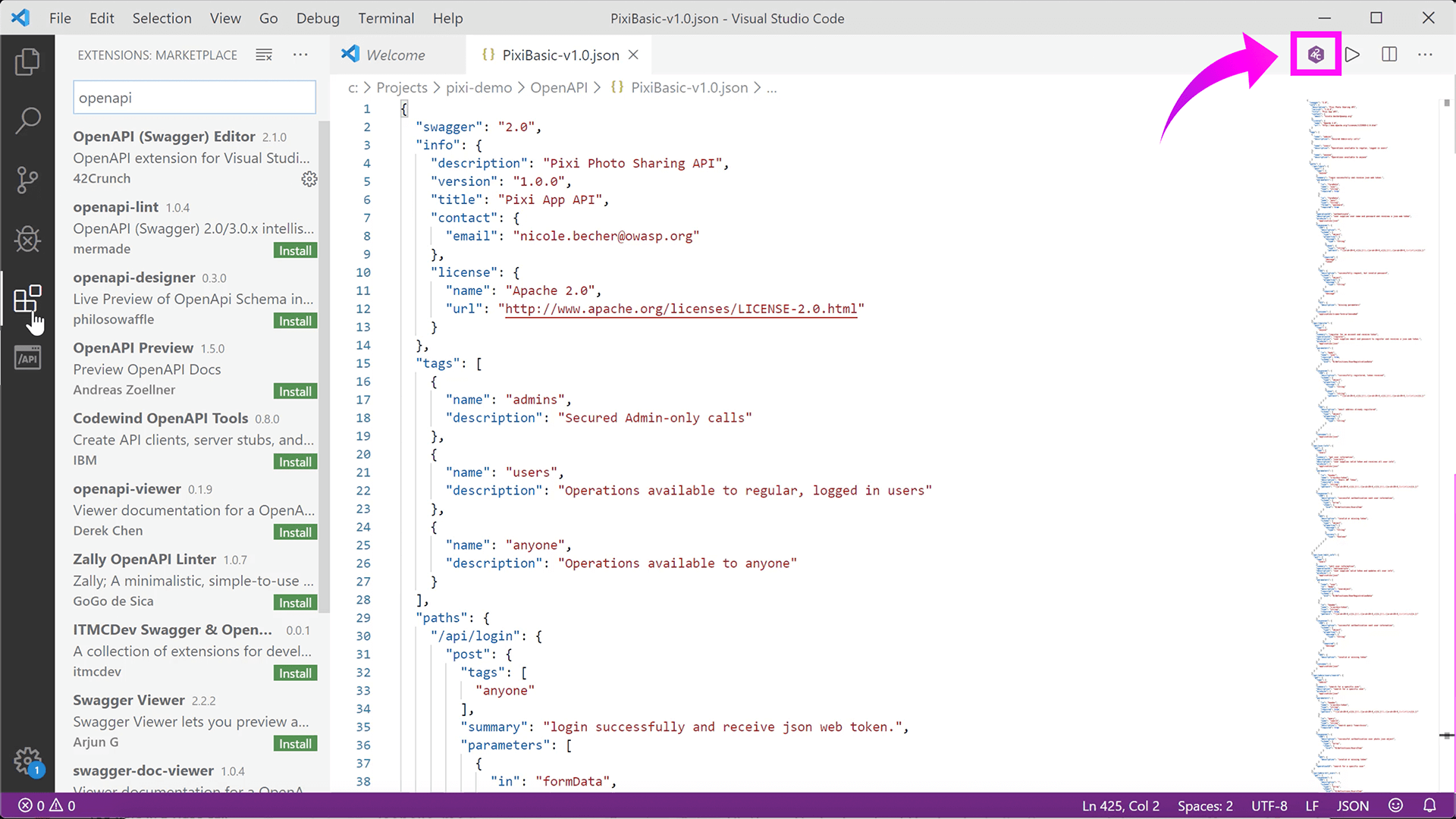Open cursor position Ln 425, Col 2
Viewport: 1456px width, 819px height.
(x=1120, y=805)
